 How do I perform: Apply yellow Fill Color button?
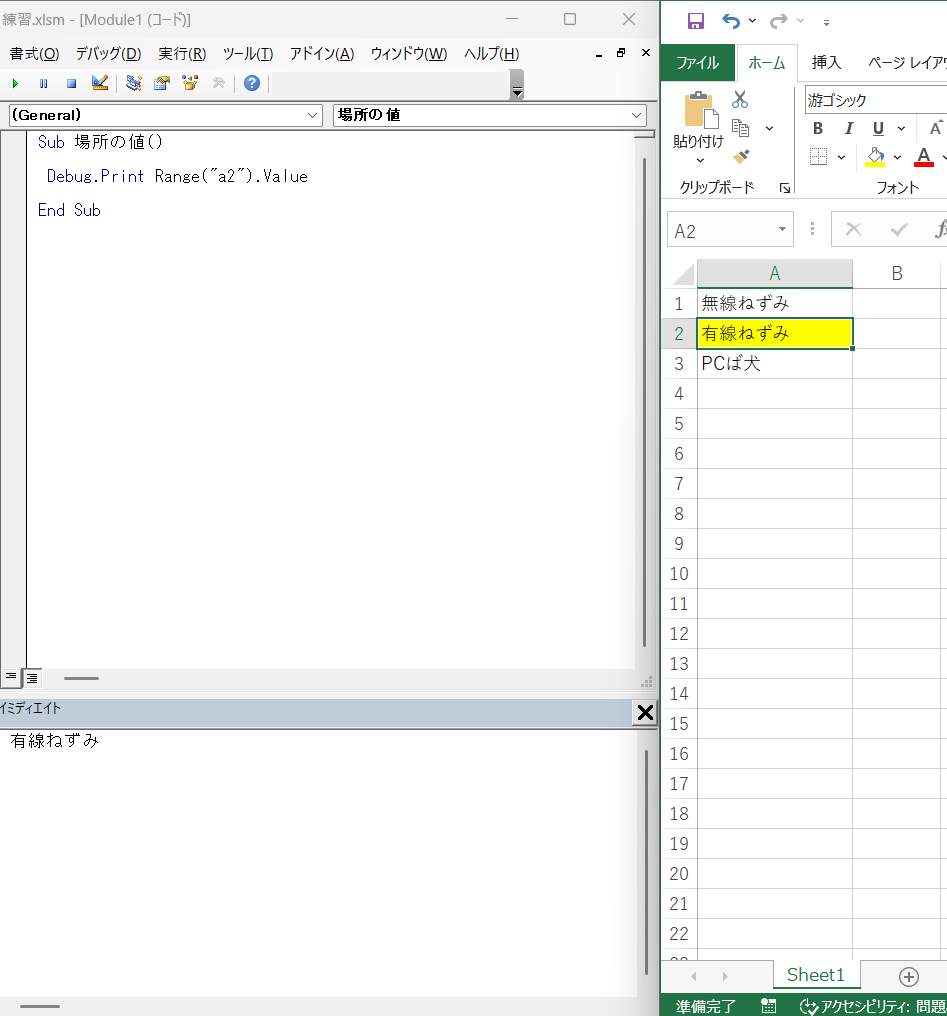point(875,157)
